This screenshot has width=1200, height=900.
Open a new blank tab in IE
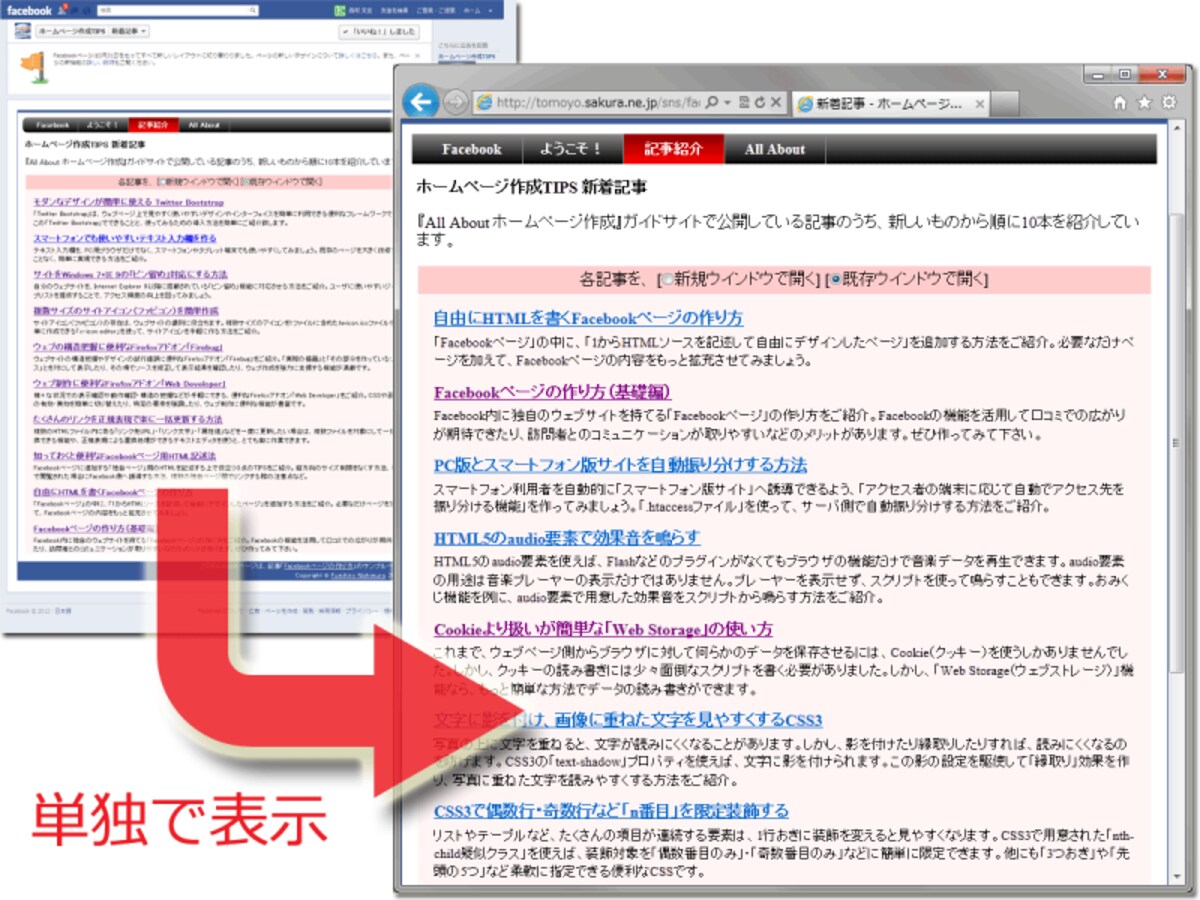coord(1005,103)
